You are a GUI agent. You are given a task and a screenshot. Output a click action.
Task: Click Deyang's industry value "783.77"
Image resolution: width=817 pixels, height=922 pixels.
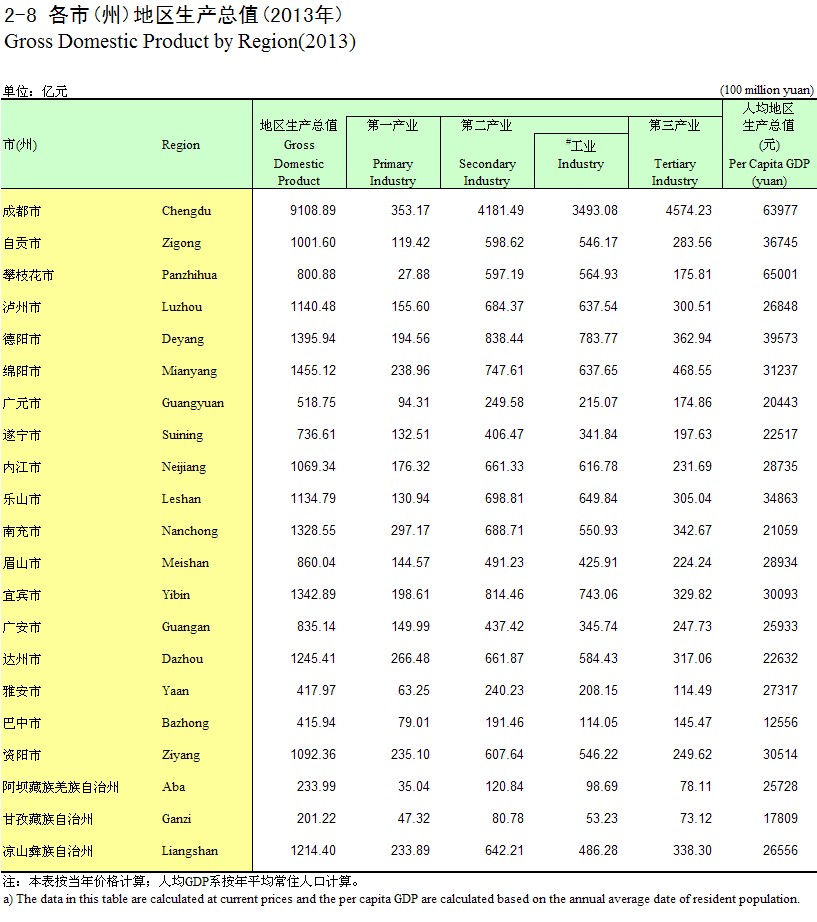point(598,339)
